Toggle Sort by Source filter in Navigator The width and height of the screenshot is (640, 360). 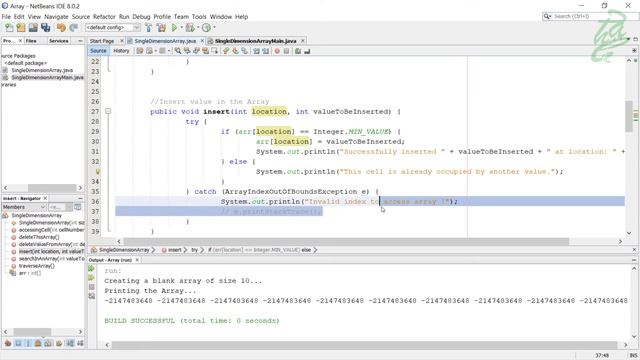[x=80, y=343]
